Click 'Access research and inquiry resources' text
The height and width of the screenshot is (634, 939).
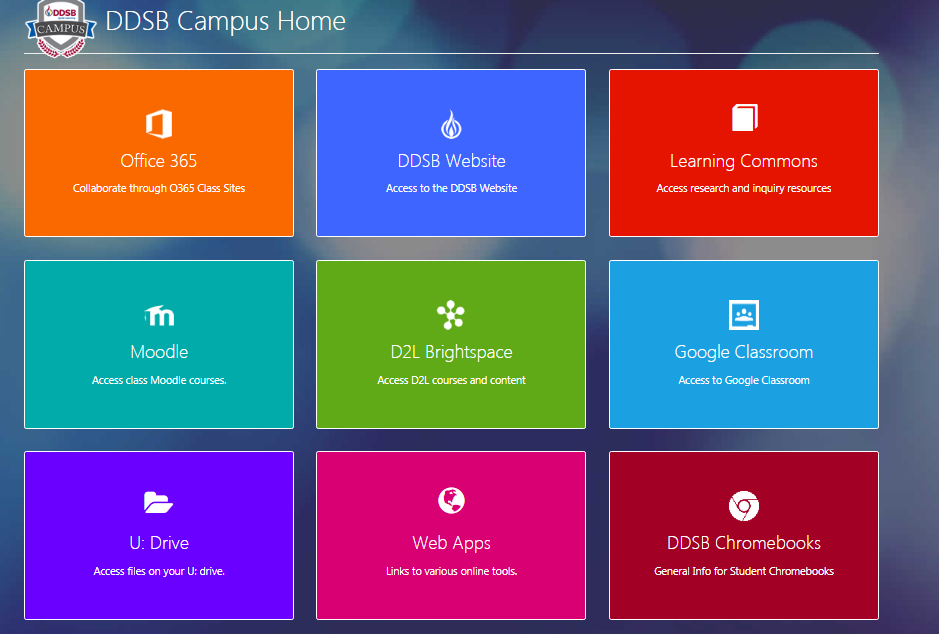[x=744, y=189]
